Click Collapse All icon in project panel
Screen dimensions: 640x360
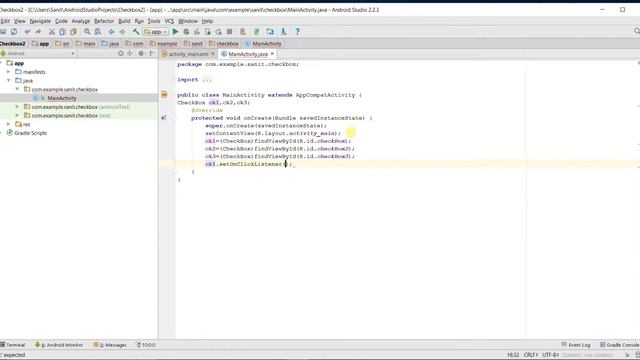click(x=130, y=53)
